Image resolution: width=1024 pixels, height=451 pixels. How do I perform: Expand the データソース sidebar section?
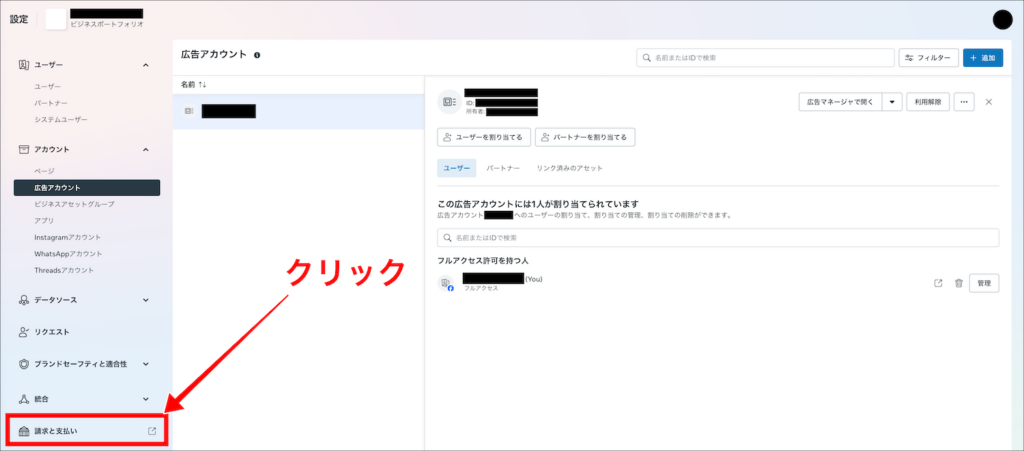[x=146, y=300]
